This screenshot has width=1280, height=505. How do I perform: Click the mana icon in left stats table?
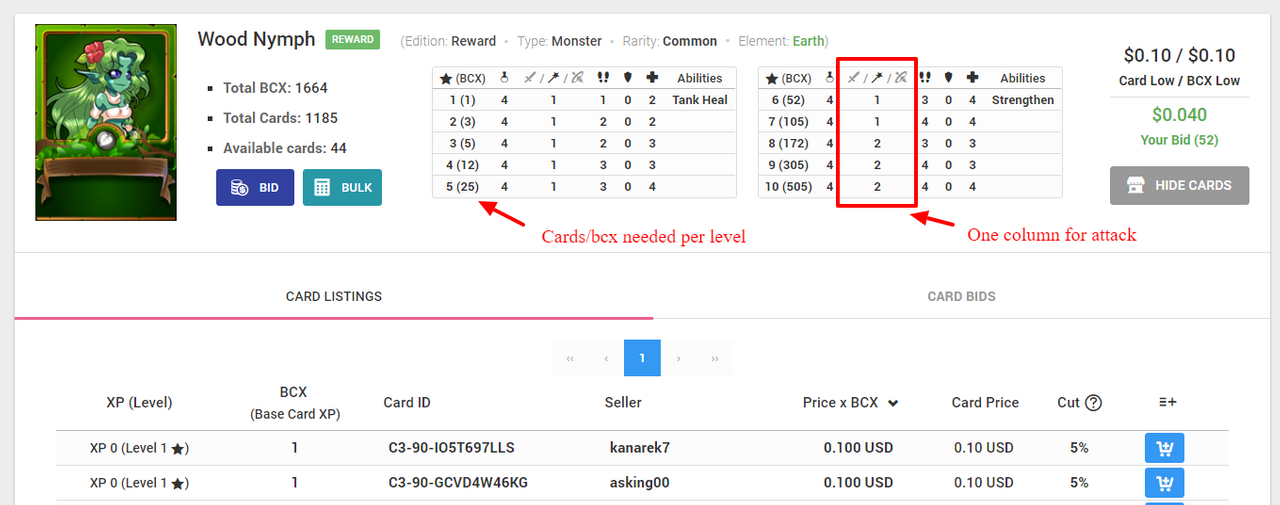(x=504, y=78)
